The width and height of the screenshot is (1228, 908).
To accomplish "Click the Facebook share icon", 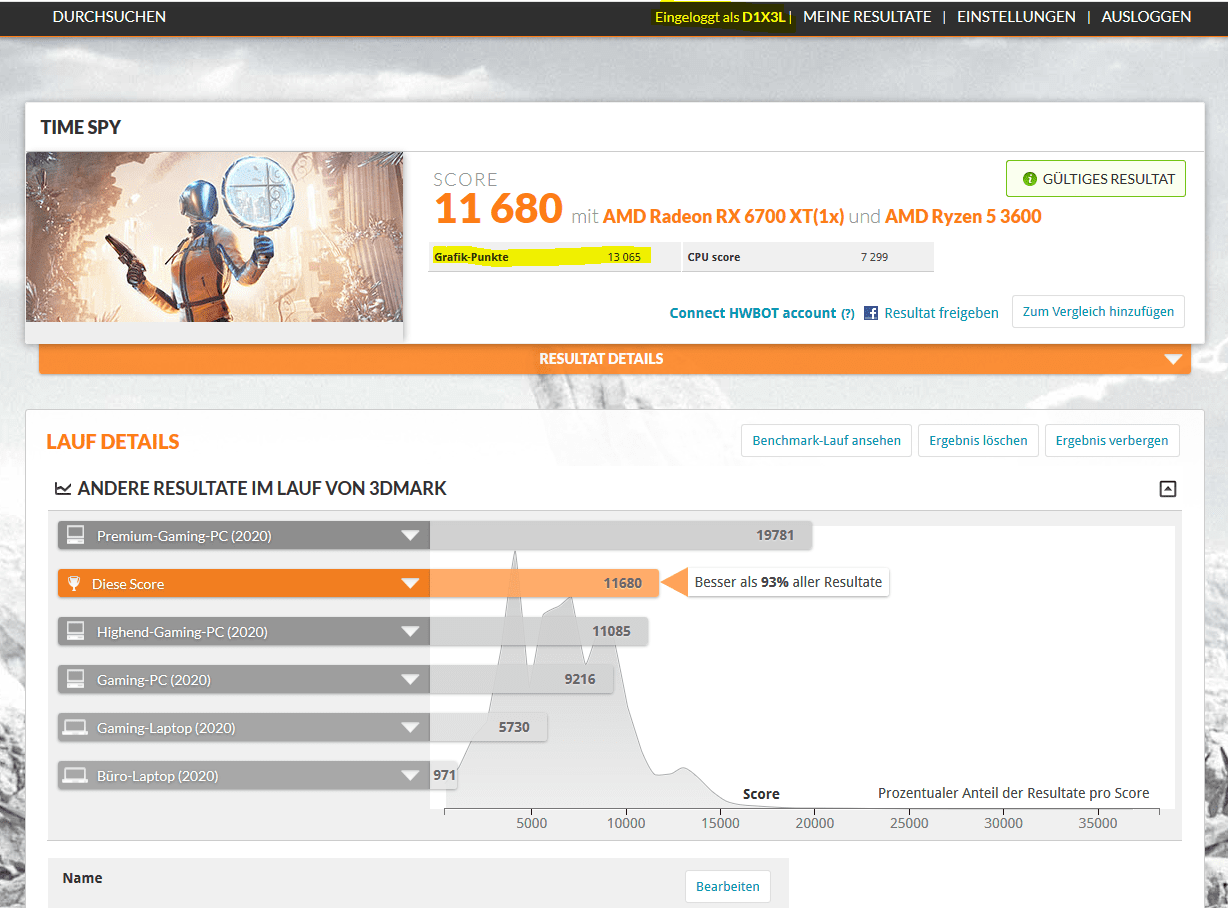I will pyautogui.click(x=871, y=313).
